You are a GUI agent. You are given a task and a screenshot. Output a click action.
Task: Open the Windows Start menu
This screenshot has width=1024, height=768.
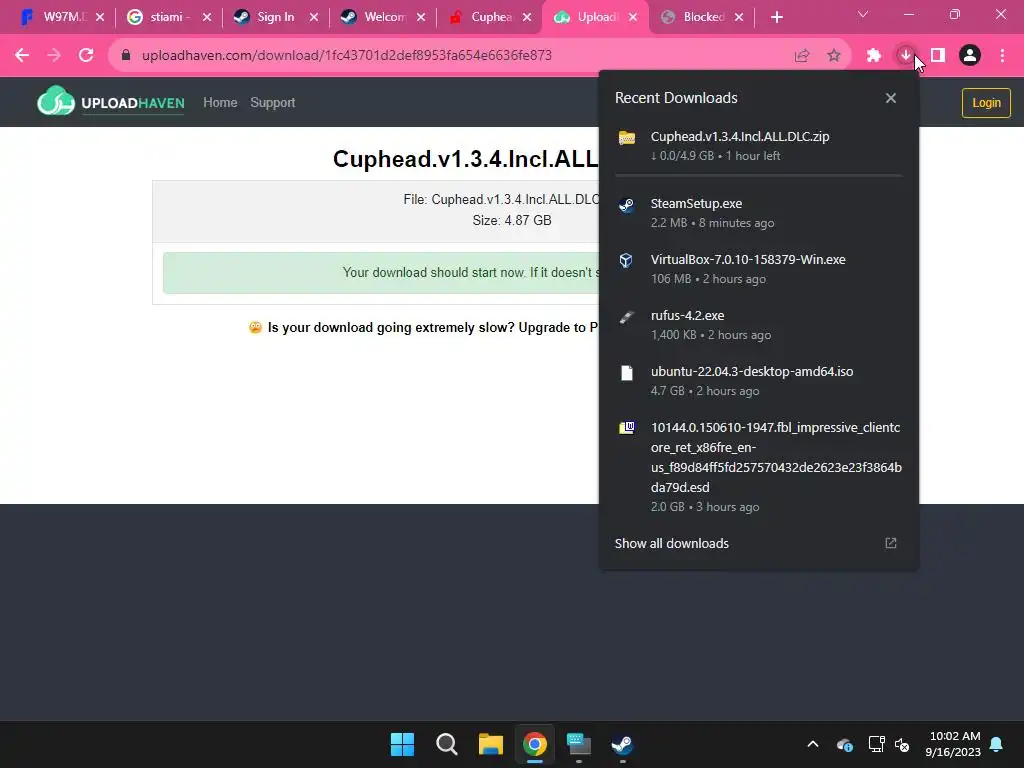(402, 744)
